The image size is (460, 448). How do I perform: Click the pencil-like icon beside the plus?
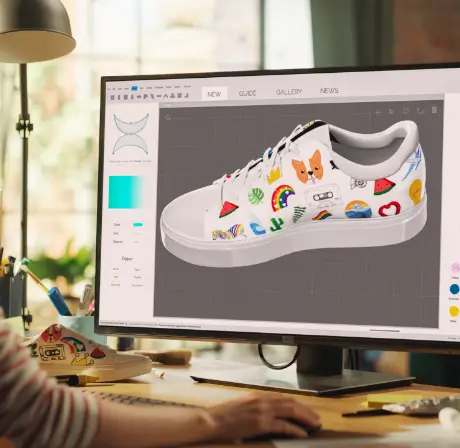pos(392,112)
